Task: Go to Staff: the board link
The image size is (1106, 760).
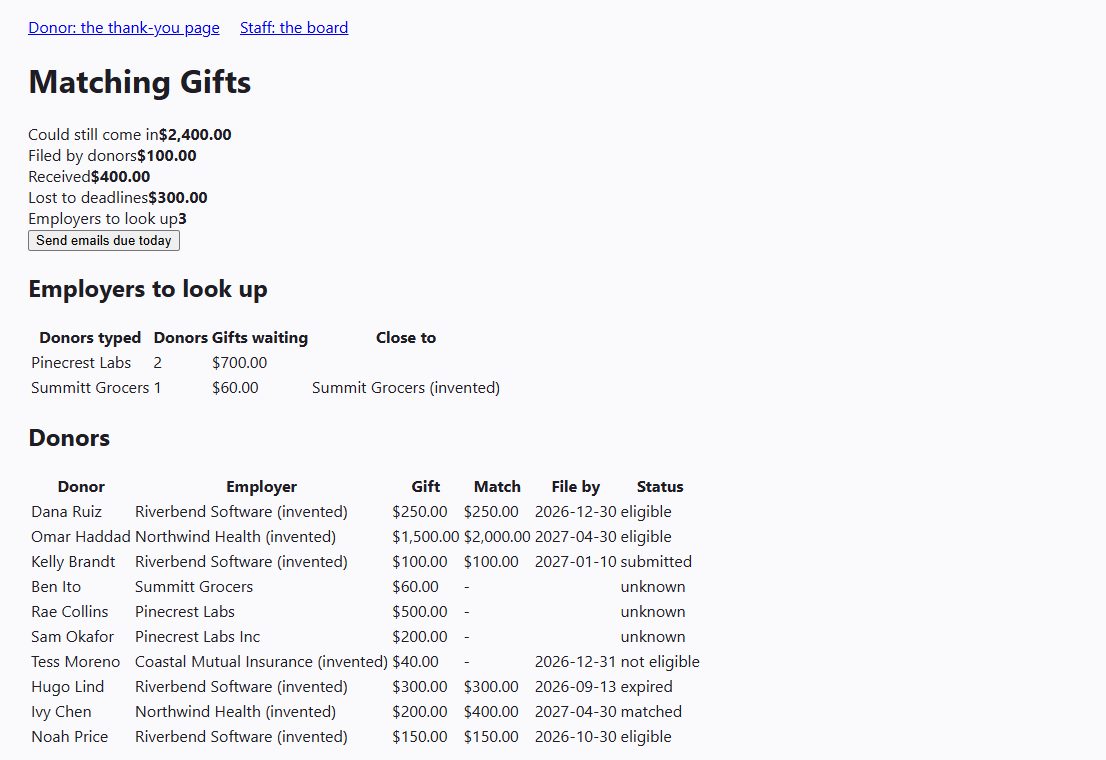Action: 294,28
